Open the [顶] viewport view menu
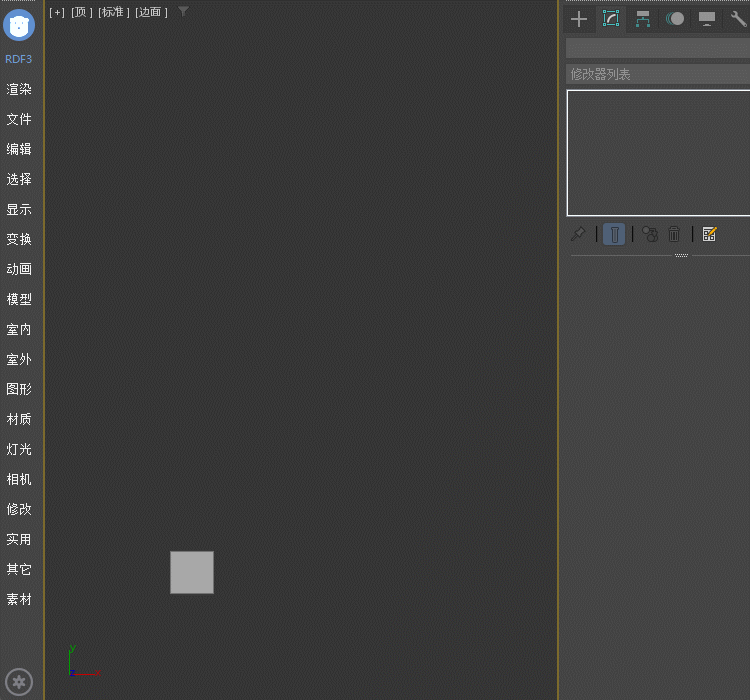Screen dimensions: 750x700 tap(81, 12)
